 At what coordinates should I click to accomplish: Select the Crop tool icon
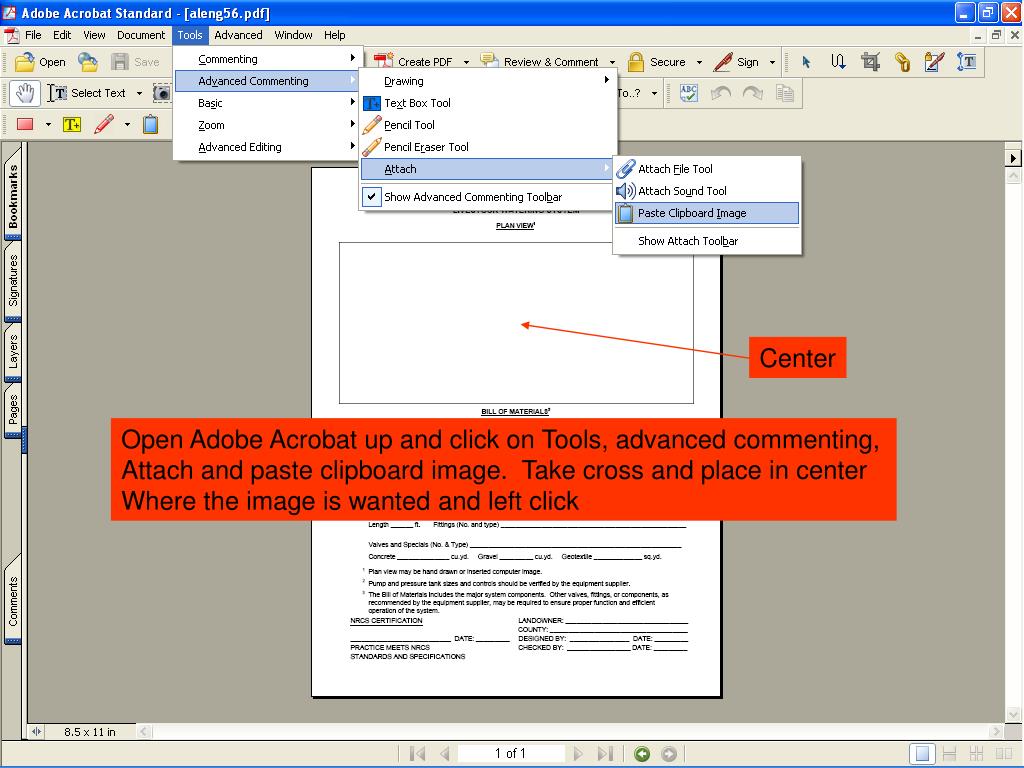(870, 62)
